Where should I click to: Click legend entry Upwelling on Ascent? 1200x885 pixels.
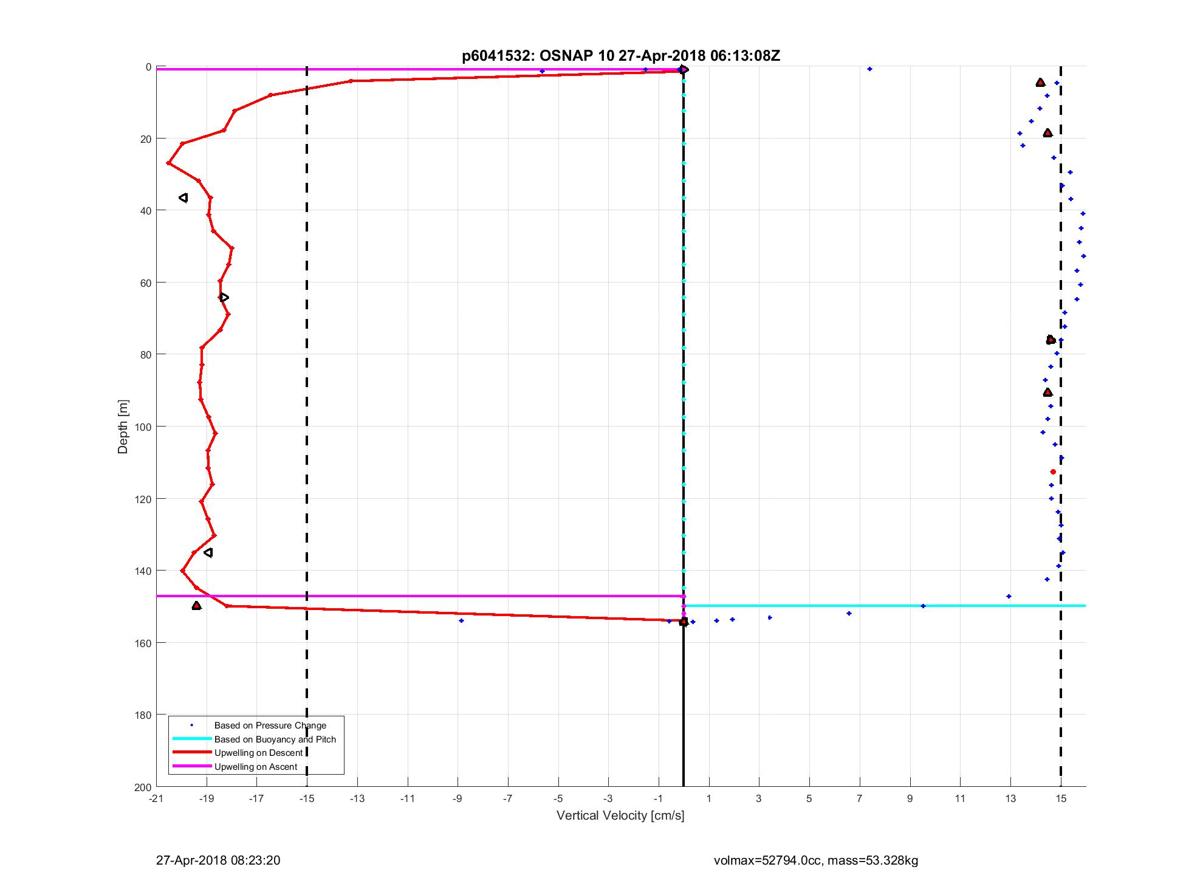(x=258, y=766)
